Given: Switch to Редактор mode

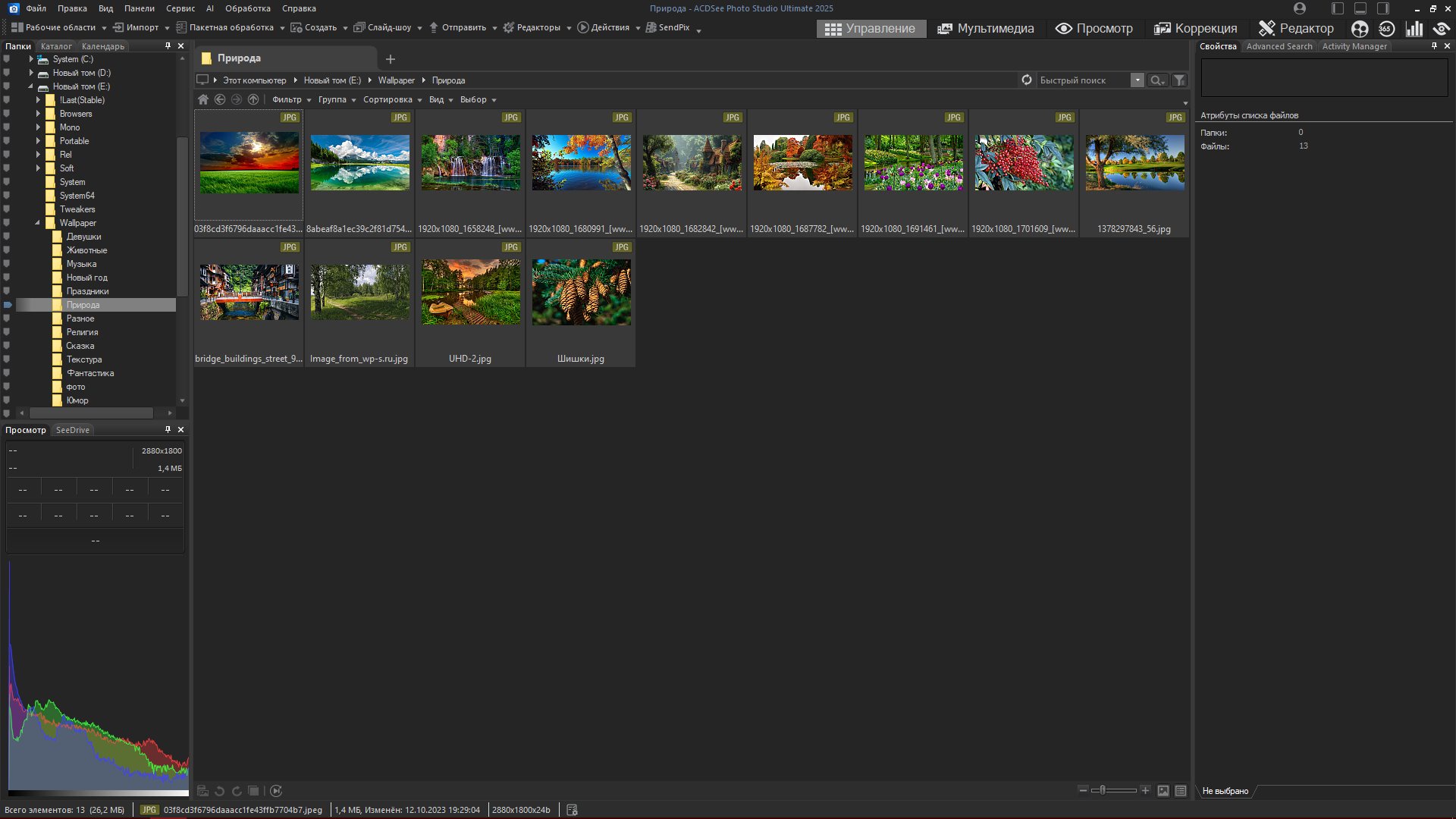Looking at the screenshot, I should [1296, 29].
